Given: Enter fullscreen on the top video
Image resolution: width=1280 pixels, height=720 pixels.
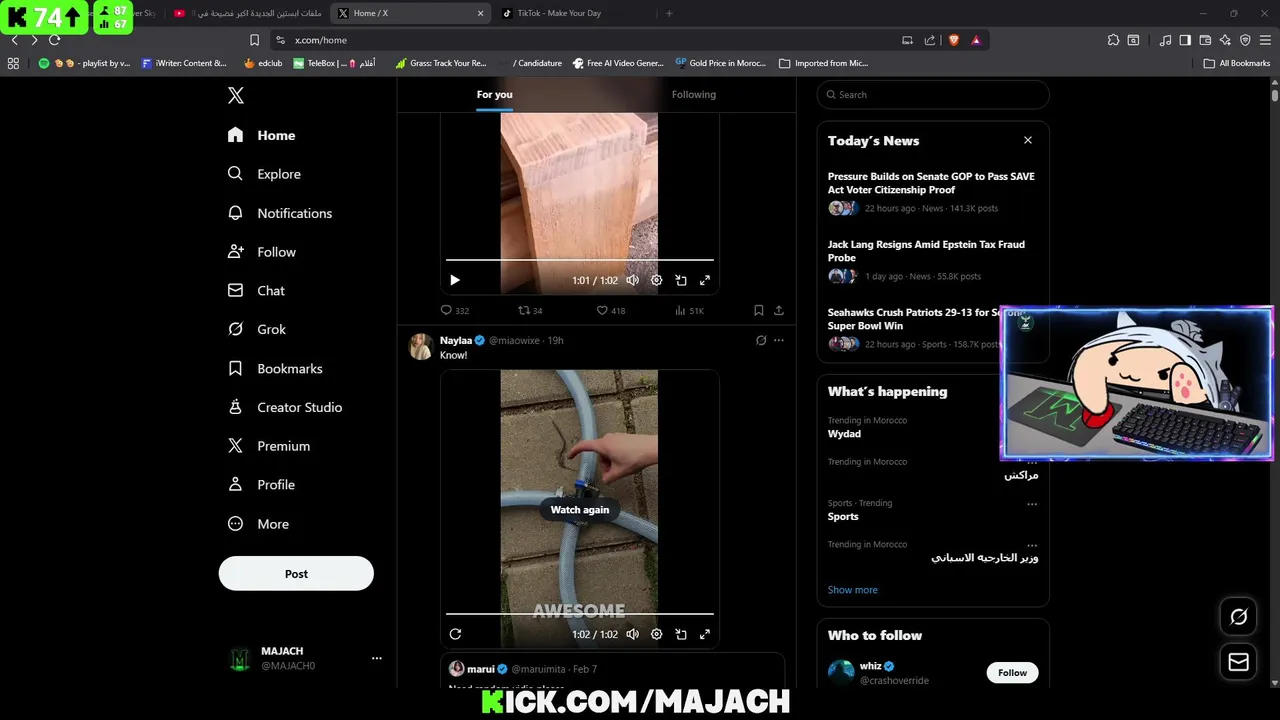Looking at the screenshot, I should 705,280.
